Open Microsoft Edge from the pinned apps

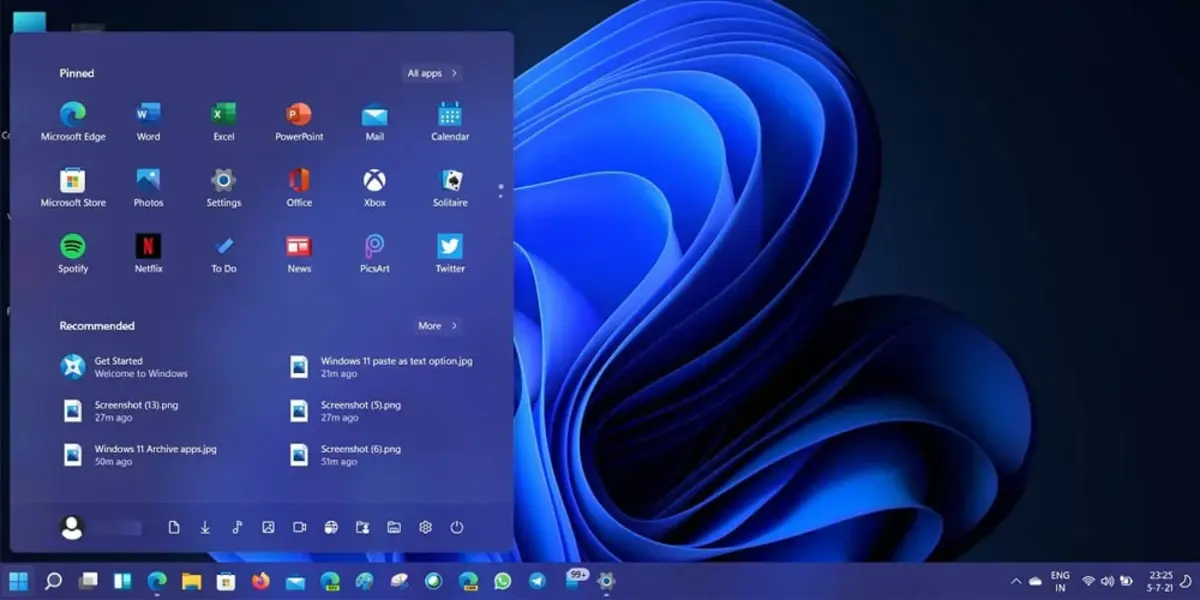pyautogui.click(x=73, y=112)
